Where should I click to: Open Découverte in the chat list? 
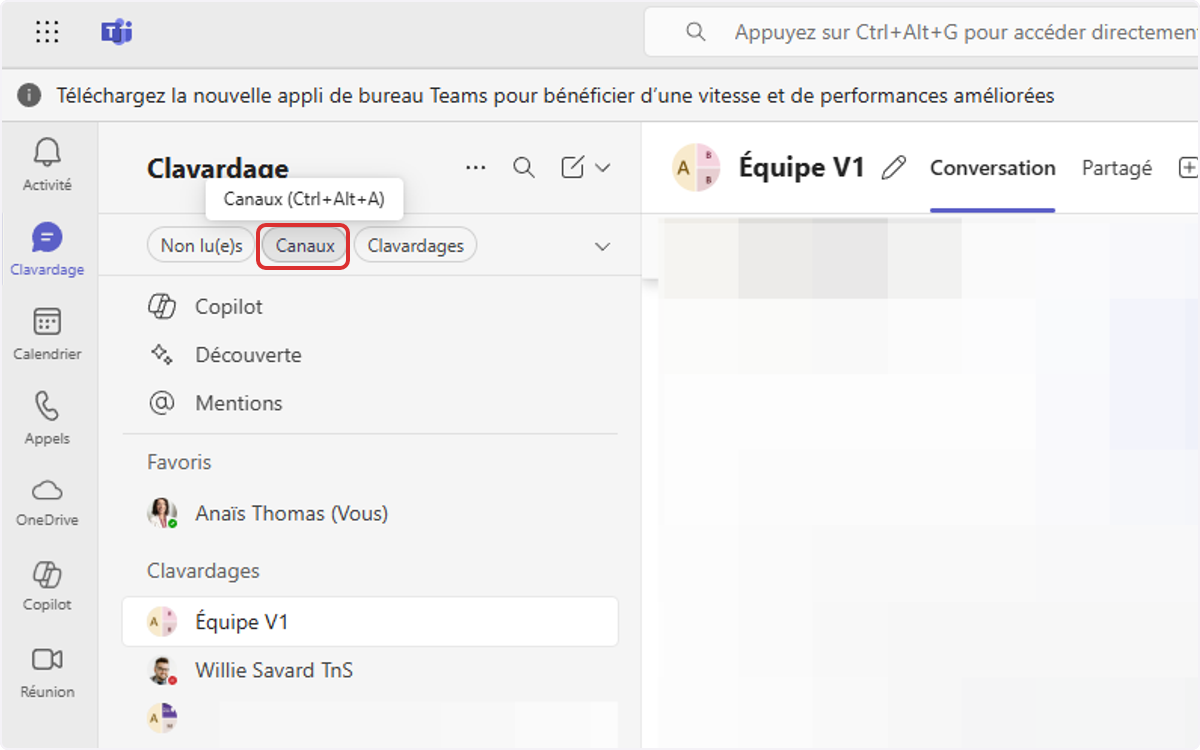pyautogui.click(x=370, y=355)
